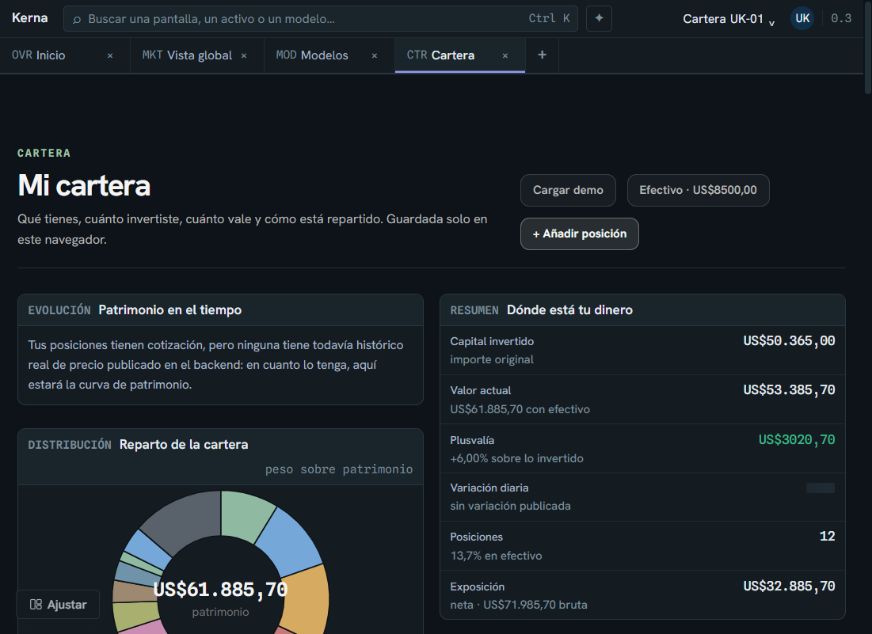Click the UK user avatar
Screen dimensions: 872x634
click(802, 18)
